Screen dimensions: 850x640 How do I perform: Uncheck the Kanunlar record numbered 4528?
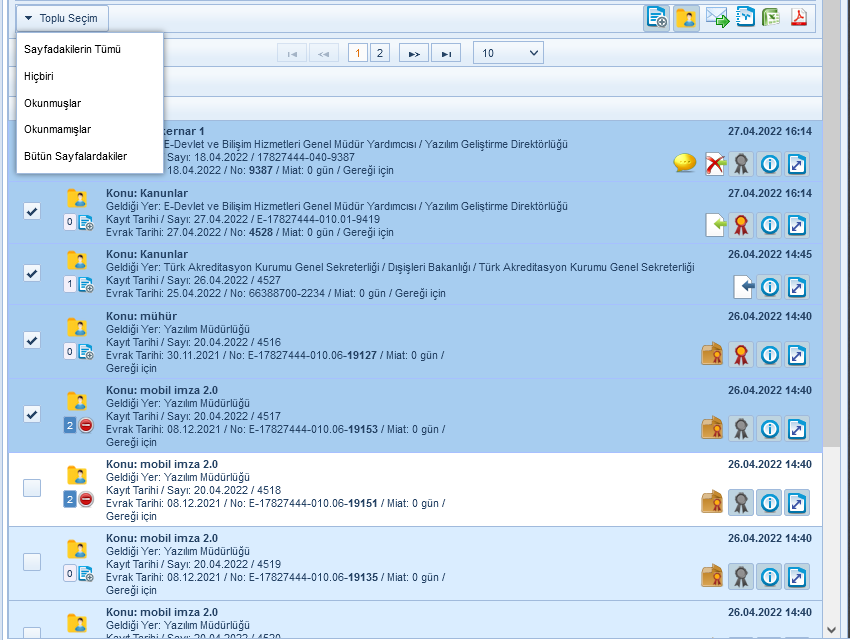click(x=32, y=211)
